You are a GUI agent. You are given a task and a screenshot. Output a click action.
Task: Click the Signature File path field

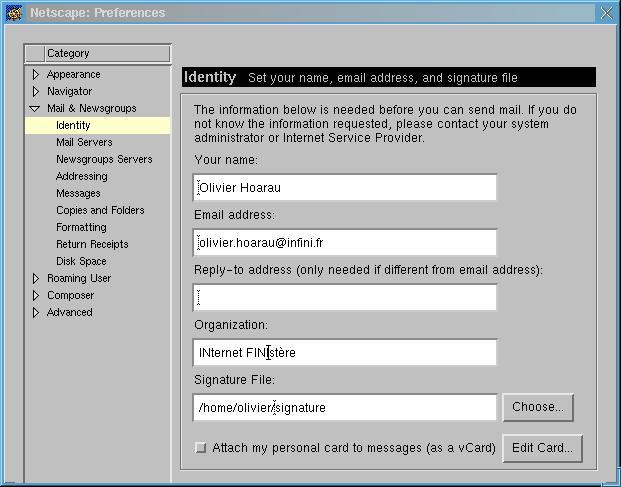pos(345,407)
